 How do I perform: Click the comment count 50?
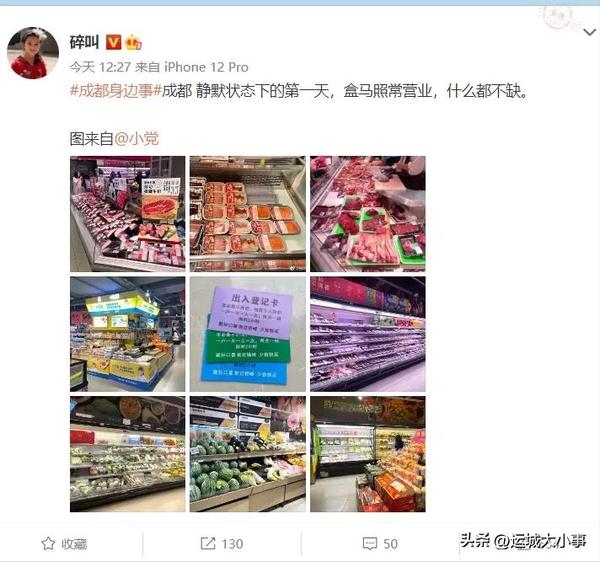(x=390, y=544)
